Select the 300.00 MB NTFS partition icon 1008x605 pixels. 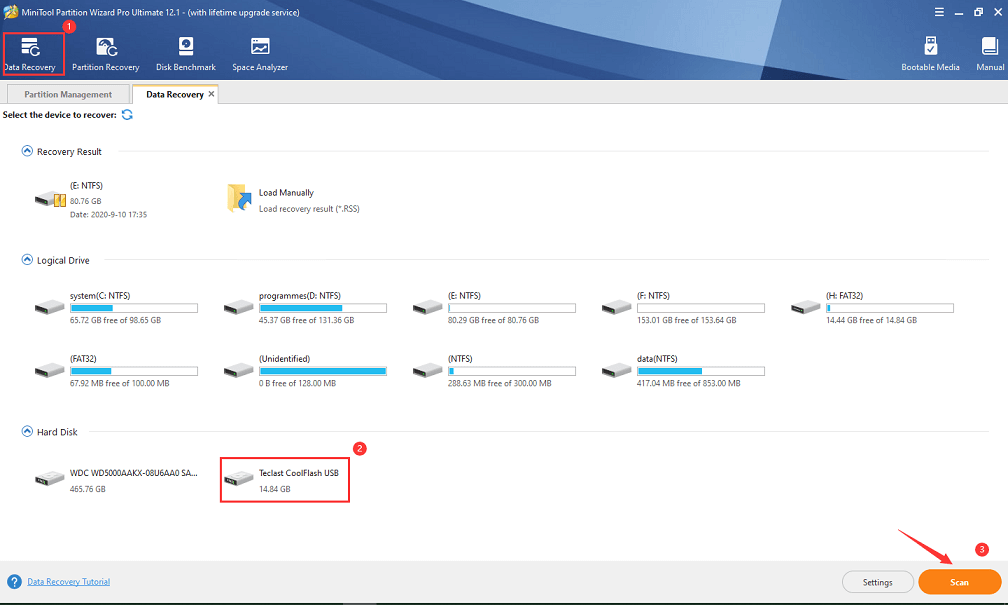coord(428,370)
